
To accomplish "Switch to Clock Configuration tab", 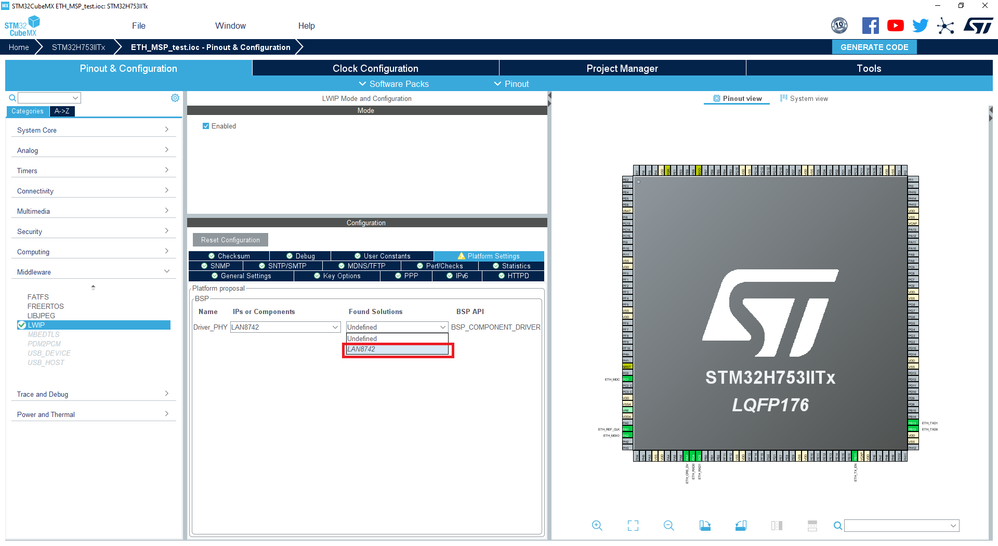I will coord(376,68).
